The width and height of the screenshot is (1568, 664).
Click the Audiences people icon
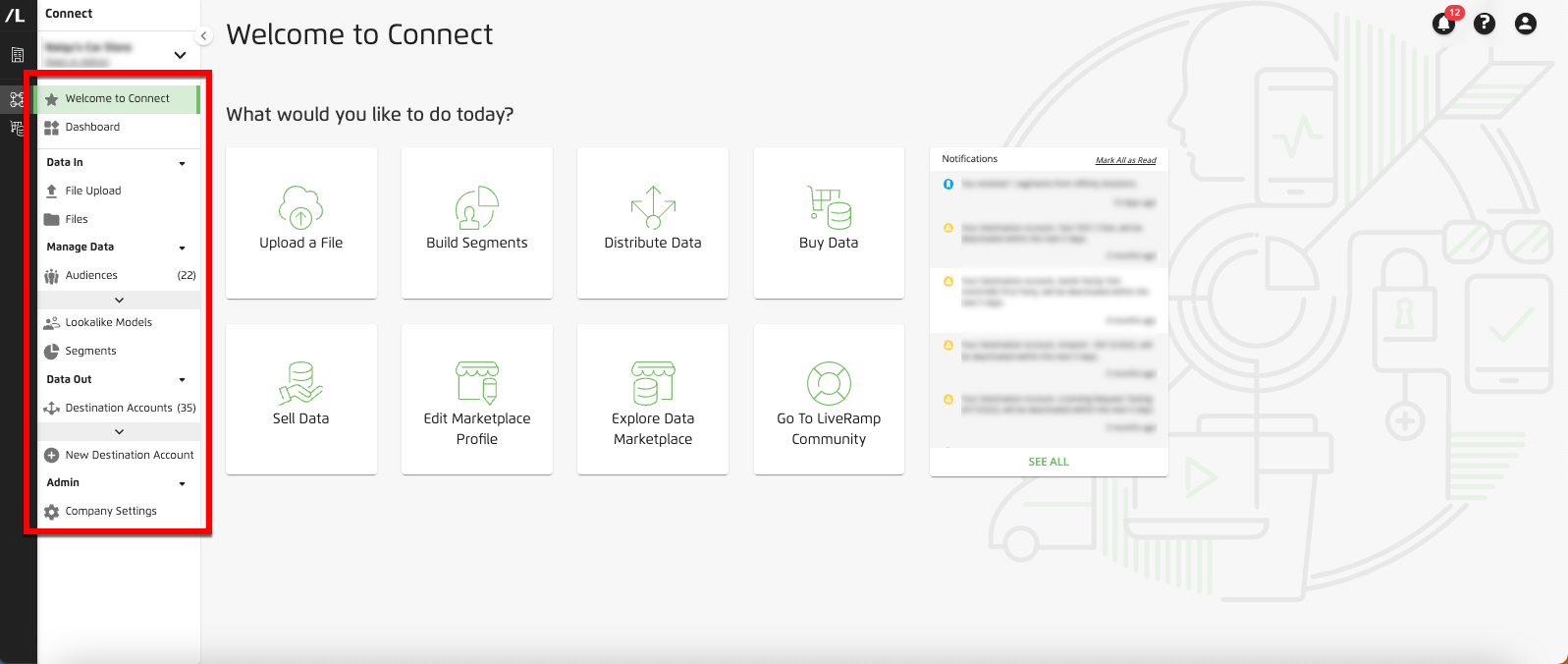[52, 276]
